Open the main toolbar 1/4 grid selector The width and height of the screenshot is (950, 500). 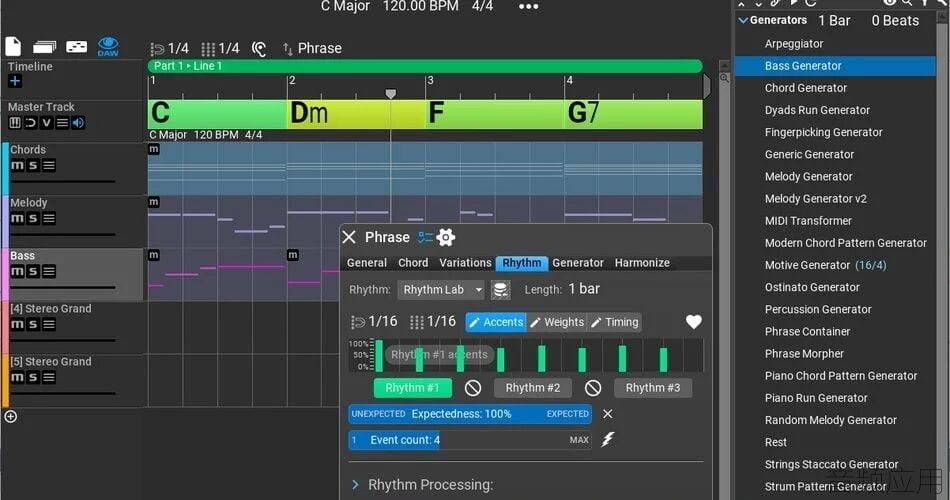[220, 48]
